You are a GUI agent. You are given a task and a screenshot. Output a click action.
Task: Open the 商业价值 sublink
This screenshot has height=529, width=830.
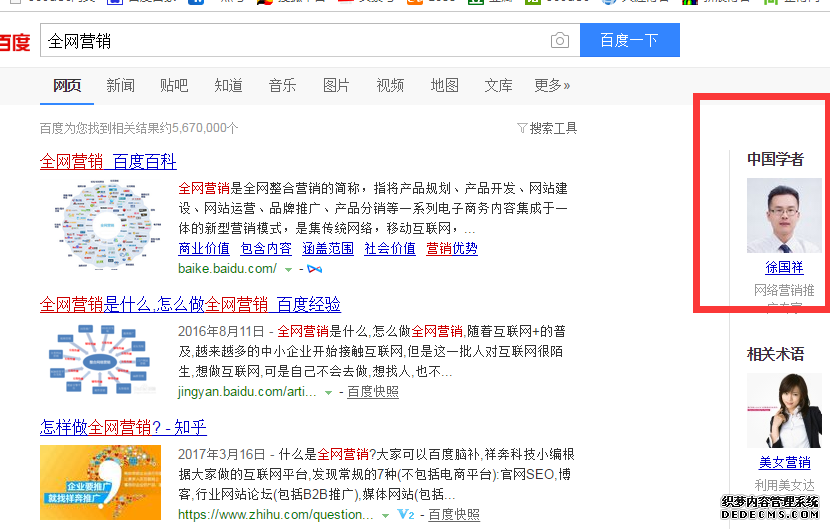204,248
